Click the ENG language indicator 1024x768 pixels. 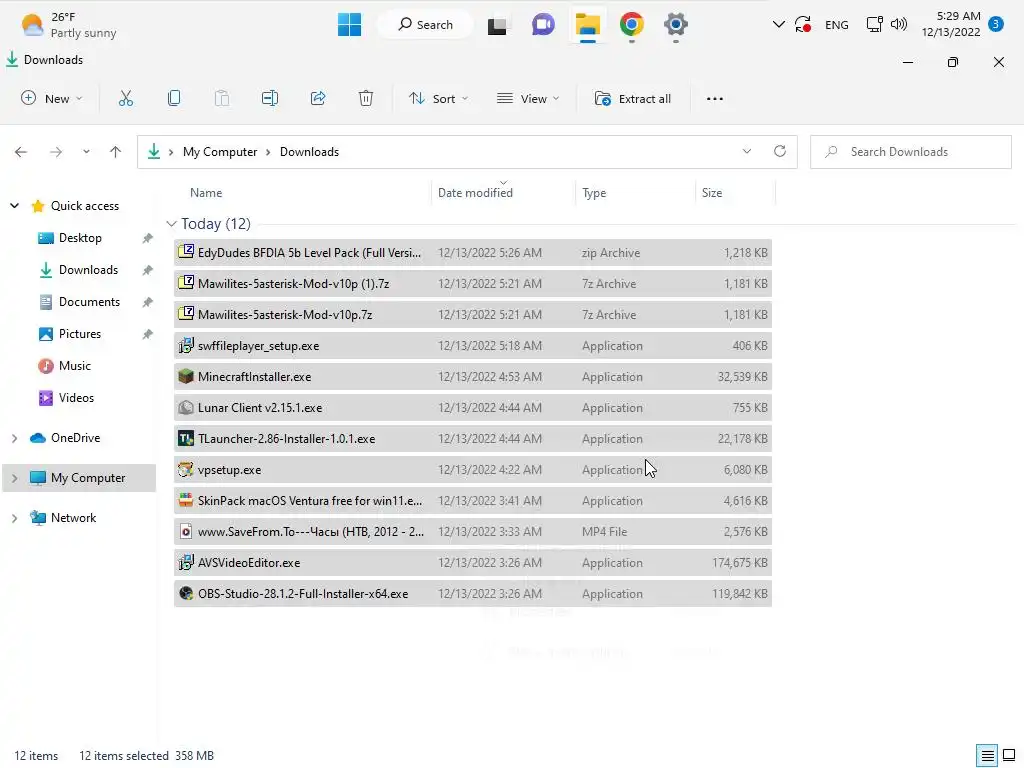837,25
